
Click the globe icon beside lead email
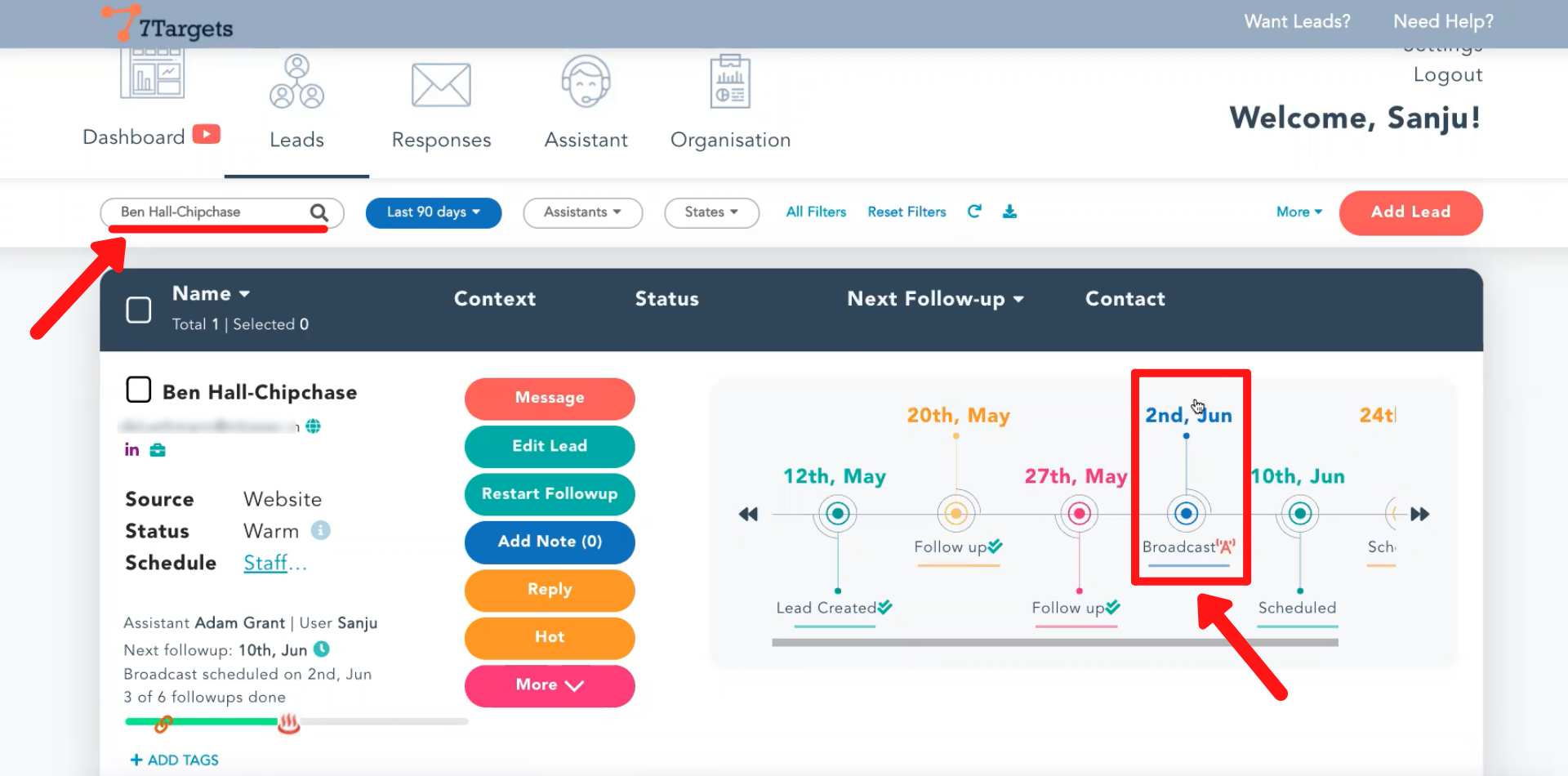tap(313, 426)
